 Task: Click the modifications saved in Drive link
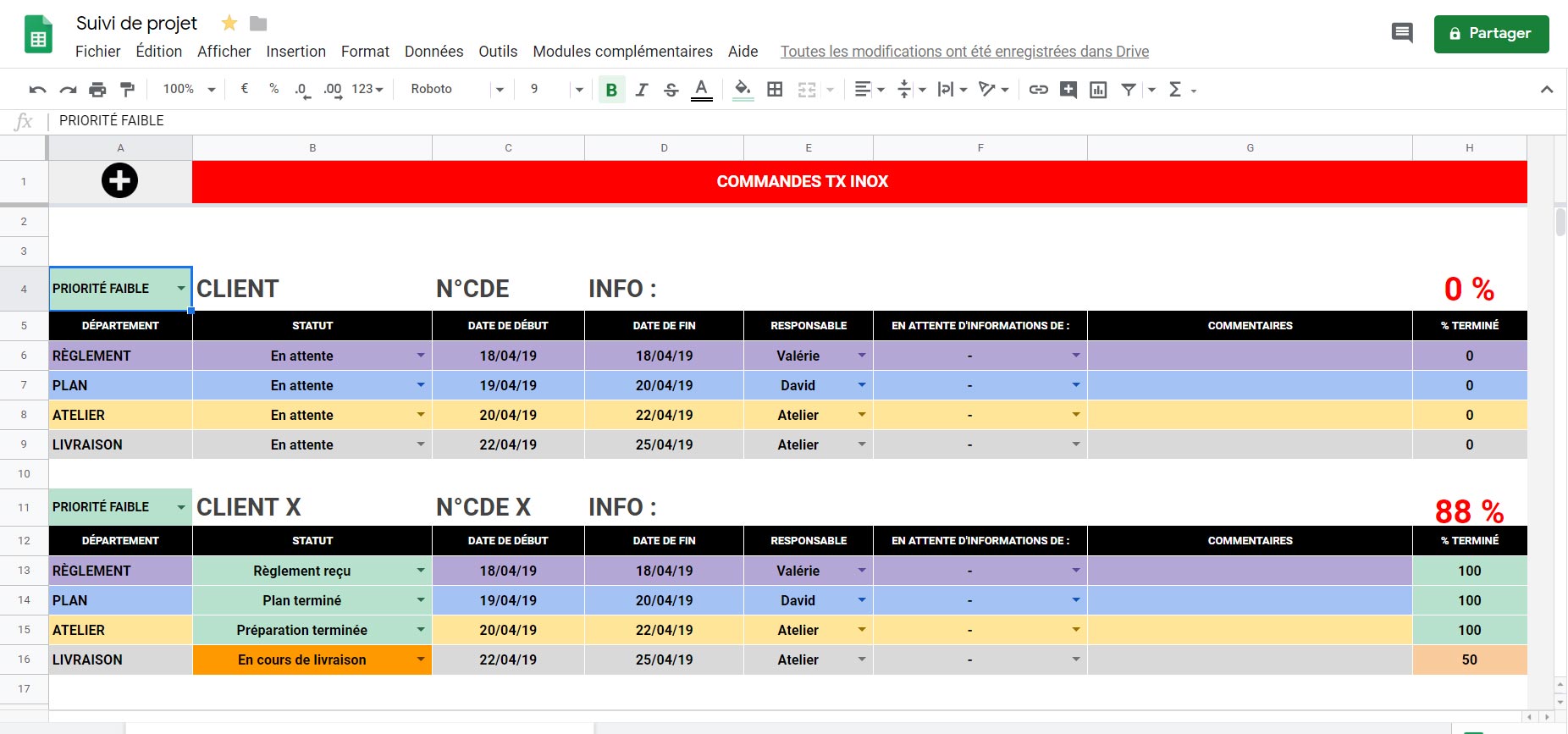click(964, 51)
